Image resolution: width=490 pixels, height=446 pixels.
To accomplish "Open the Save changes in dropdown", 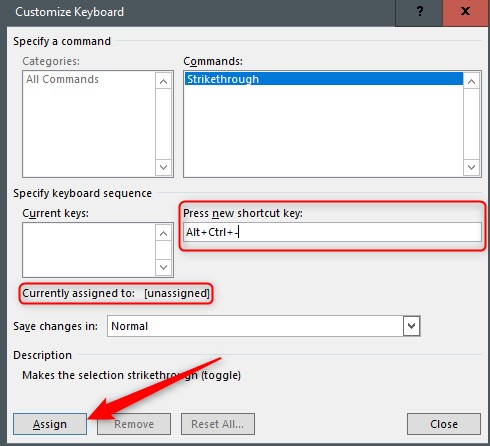I will 411,326.
